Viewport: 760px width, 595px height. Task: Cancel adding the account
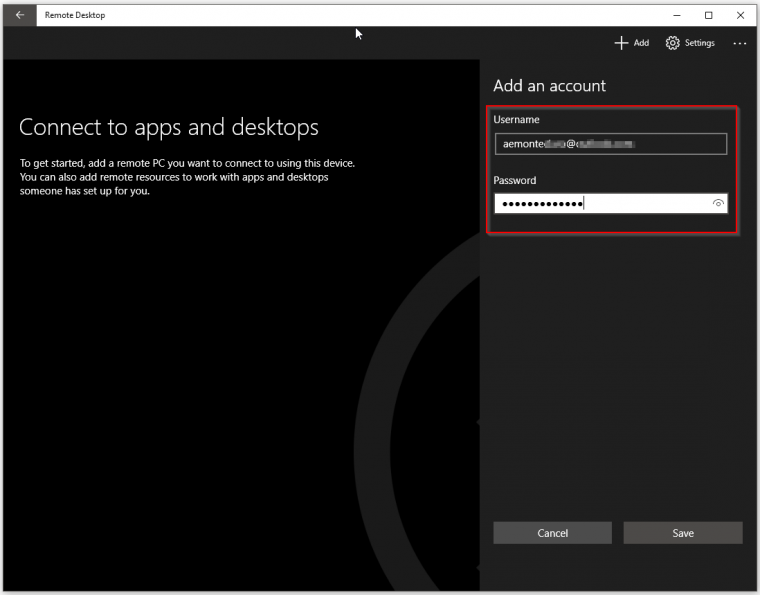[552, 533]
